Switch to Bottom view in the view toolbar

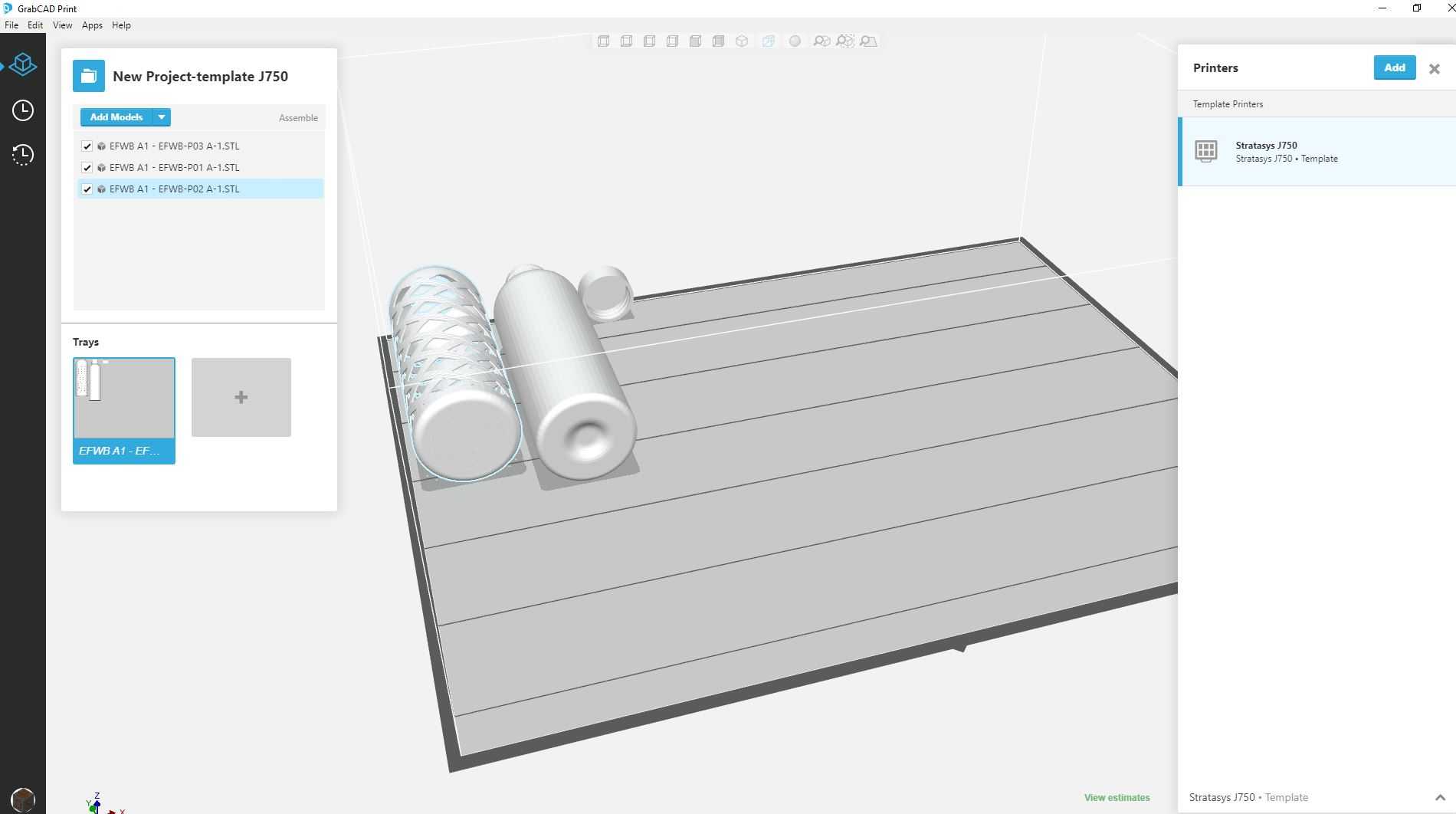(719, 41)
